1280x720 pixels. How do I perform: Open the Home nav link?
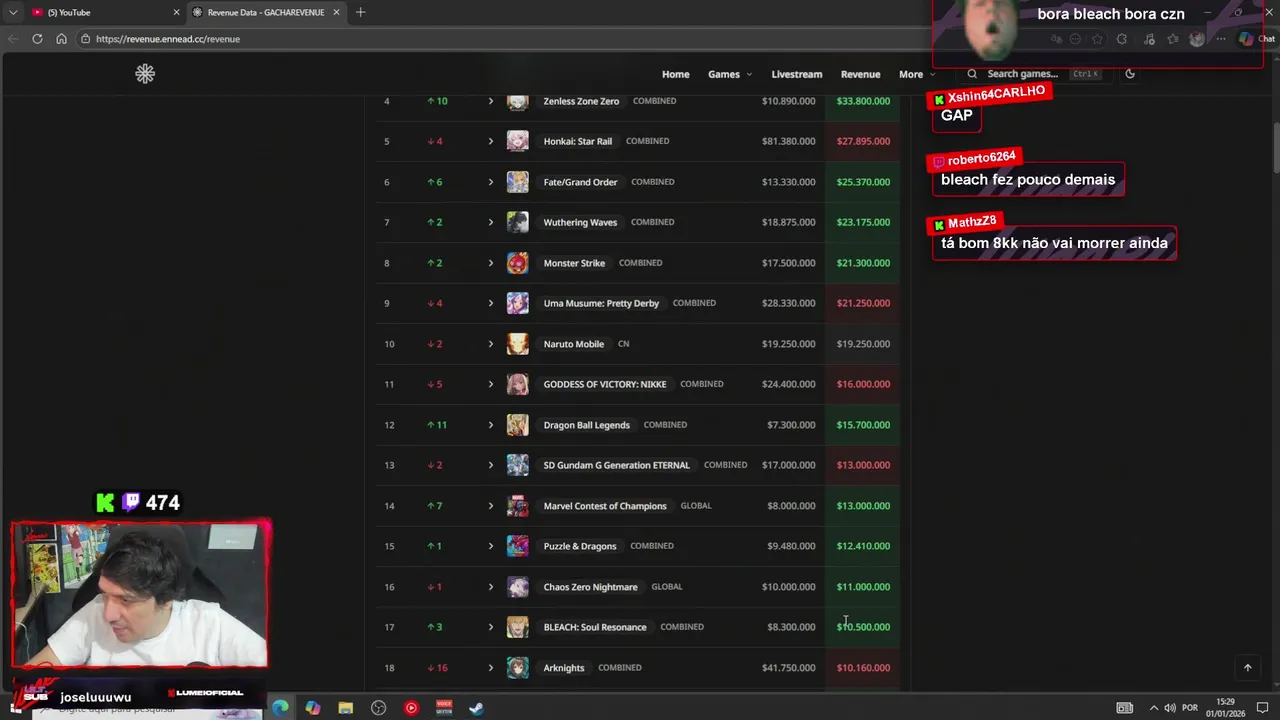click(676, 74)
